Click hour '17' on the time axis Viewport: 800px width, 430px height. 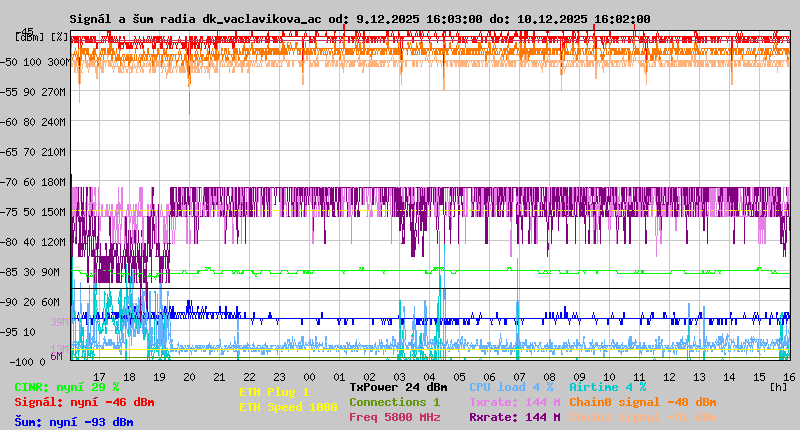click(99, 377)
